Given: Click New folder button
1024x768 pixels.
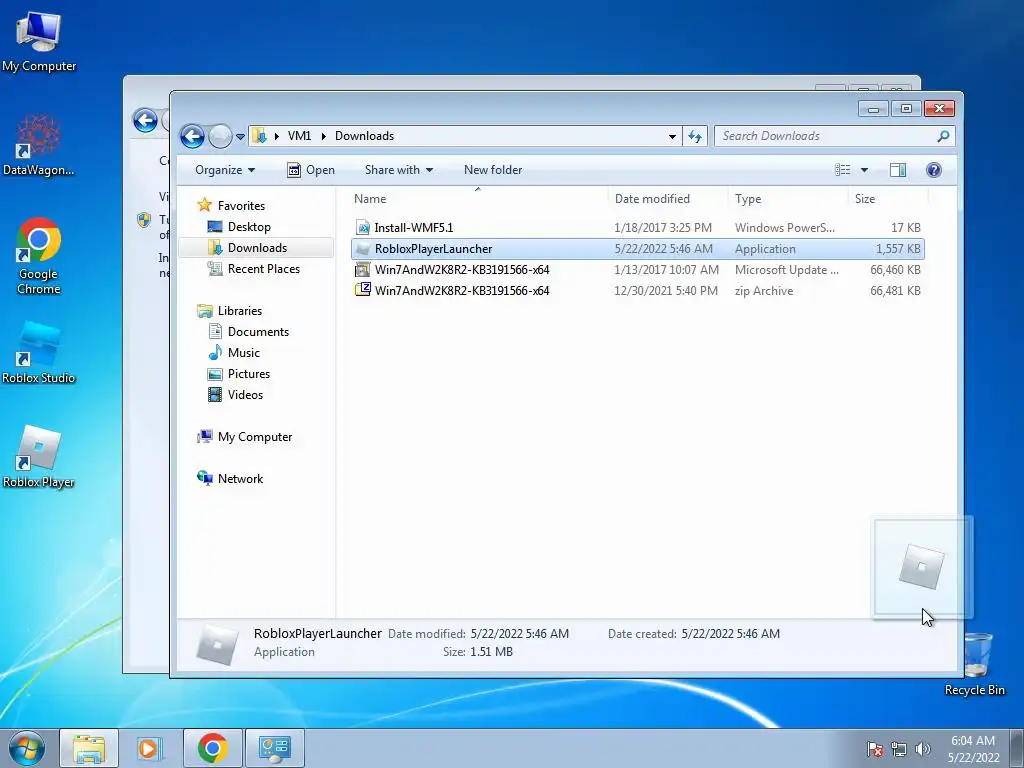Looking at the screenshot, I should (493, 170).
